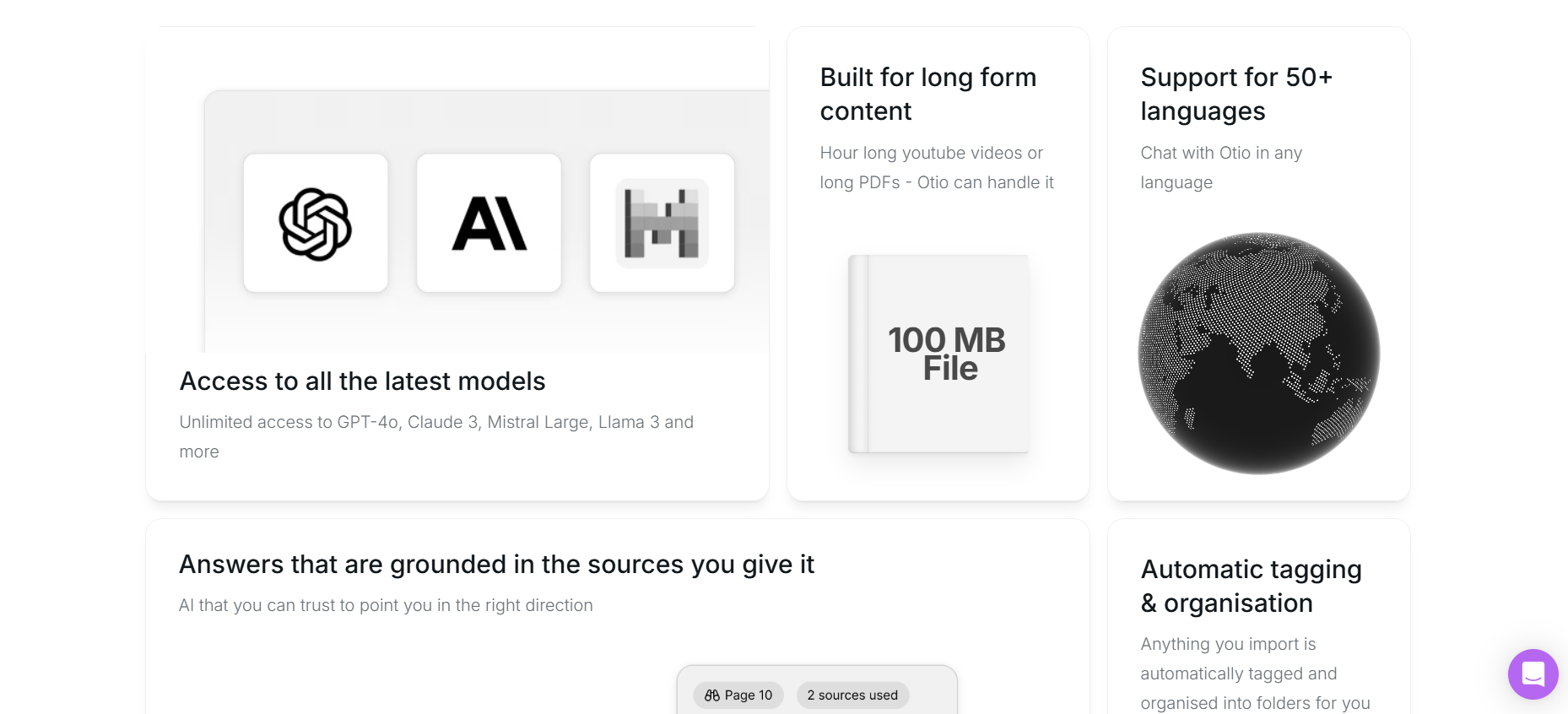Screen dimensions: 1568x714
Task: Click 'Access to all the latest models' heading
Action: click(363, 381)
